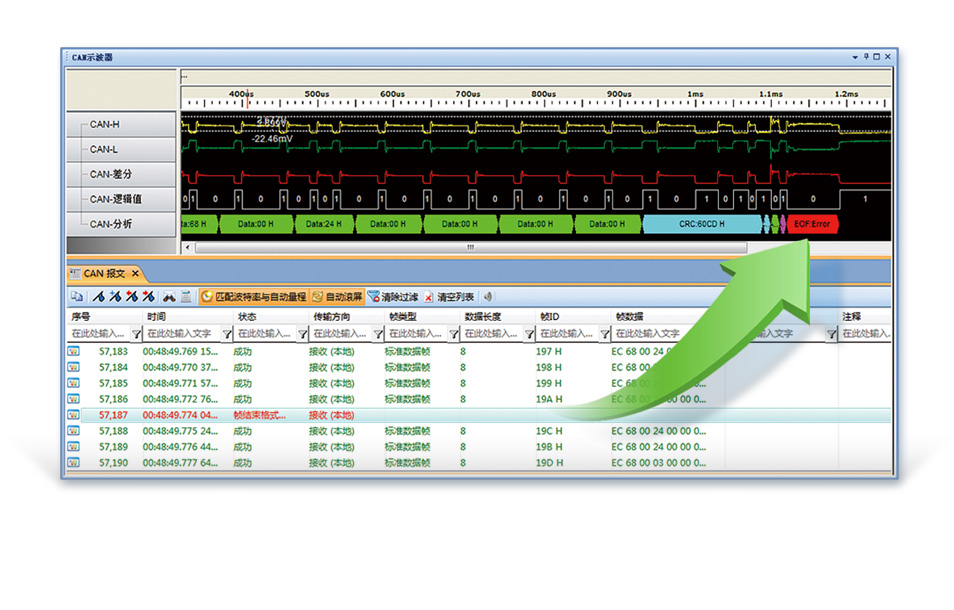The height and width of the screenshot is (610, 954).
Task: Open filter dropdown for 序号 column
Action: pos(134,335)
